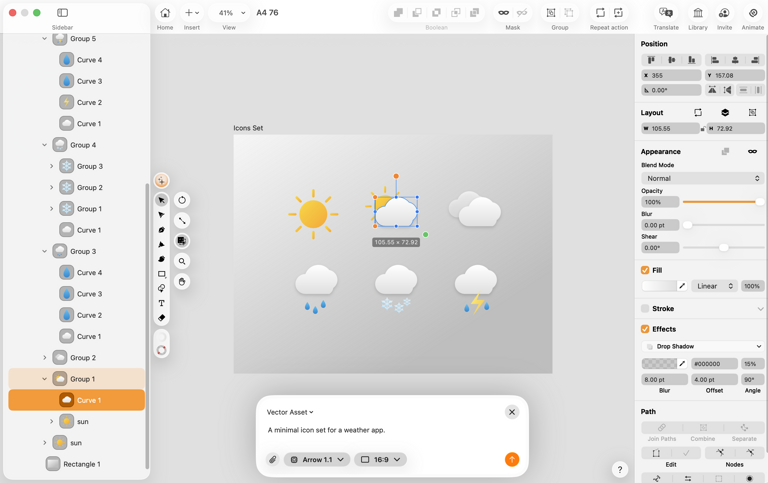768x483 pixels.
Task: Open the Animate mode
Action: [753, 13]
